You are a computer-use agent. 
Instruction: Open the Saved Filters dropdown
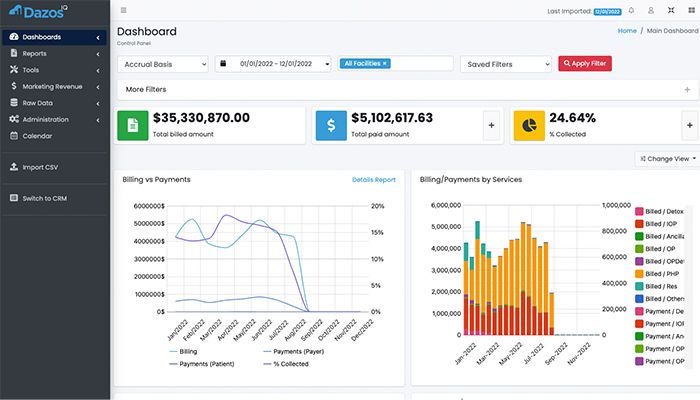[505, 63]
